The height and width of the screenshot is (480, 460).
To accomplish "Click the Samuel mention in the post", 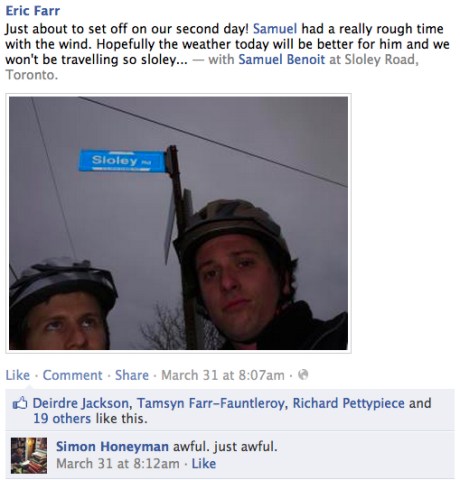I will pyautogui.click(x=275, y=29).
